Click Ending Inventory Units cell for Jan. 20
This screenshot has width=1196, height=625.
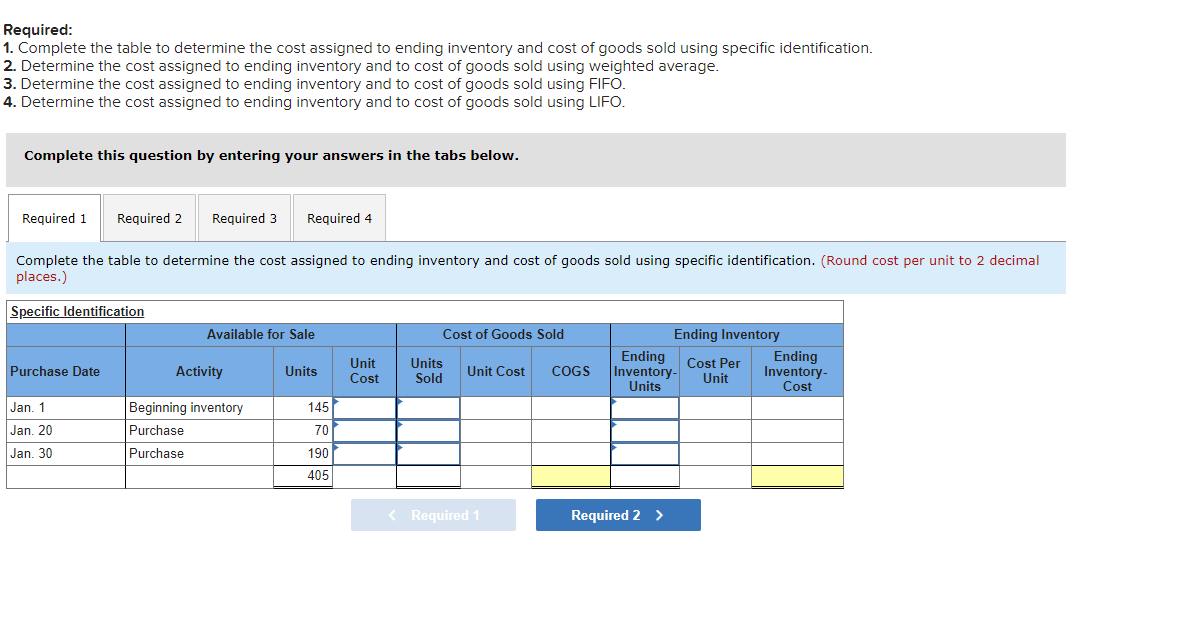pos(643,430)
